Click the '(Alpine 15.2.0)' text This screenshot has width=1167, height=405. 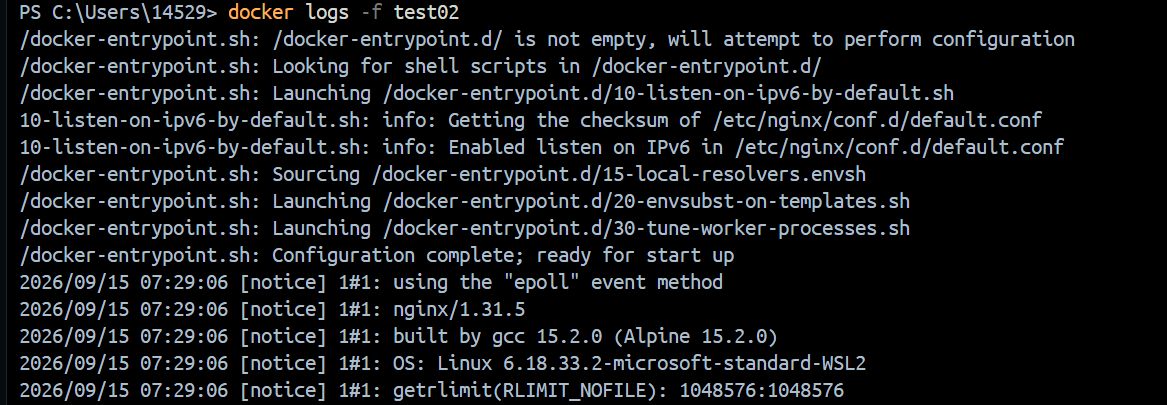point(696,337)
